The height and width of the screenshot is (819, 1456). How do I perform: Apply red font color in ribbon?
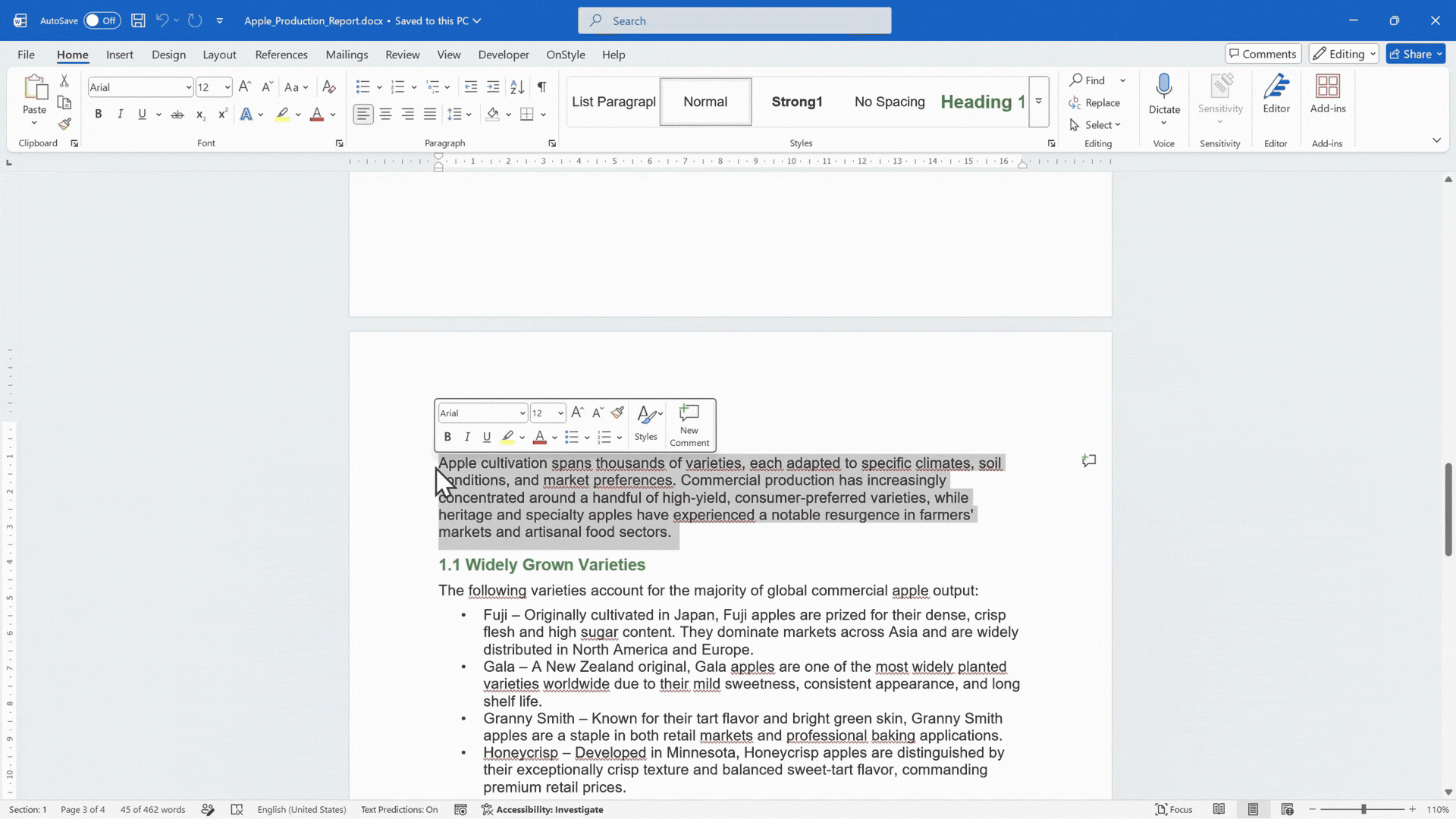(x=317, y=115)
